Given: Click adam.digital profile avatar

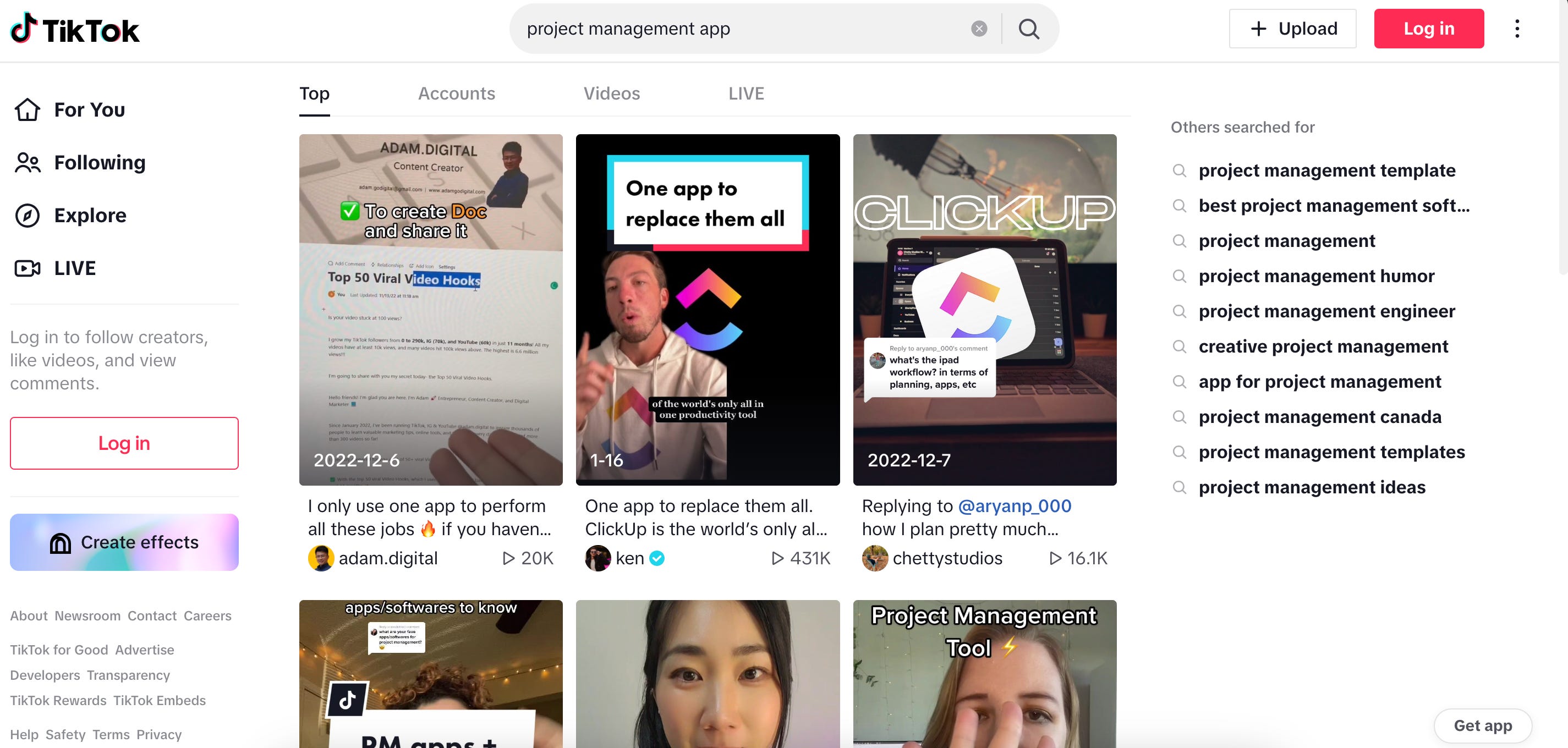Looking at the screenshot, I should click(321, 558).
